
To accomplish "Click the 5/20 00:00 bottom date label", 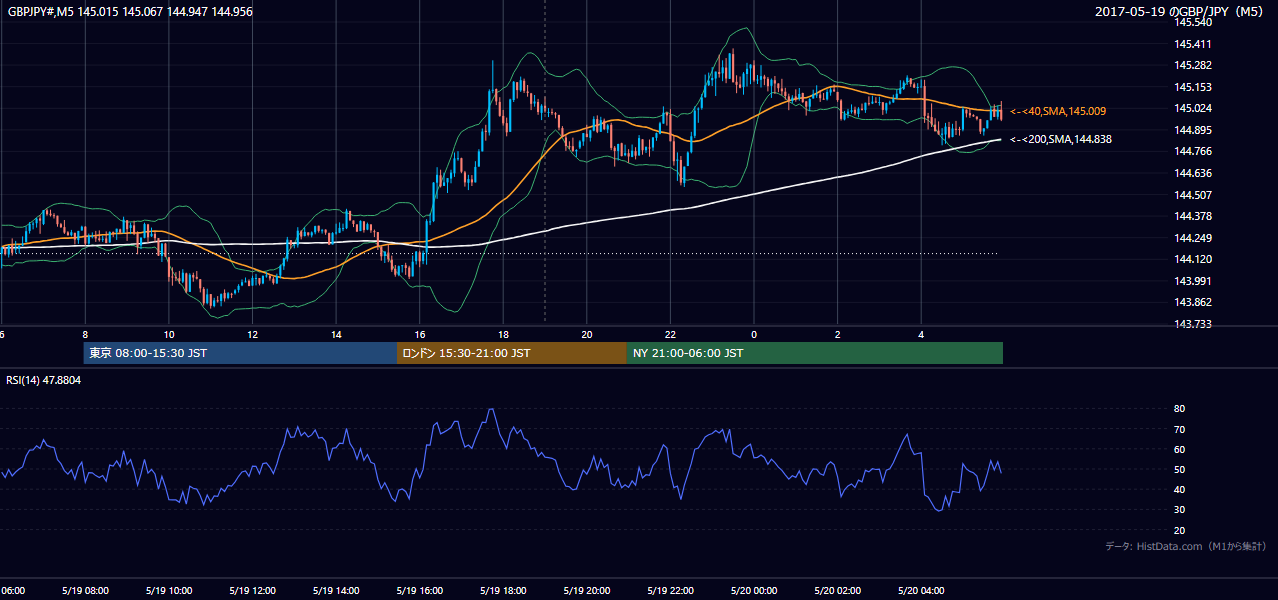I will click(x=754, y=591).
